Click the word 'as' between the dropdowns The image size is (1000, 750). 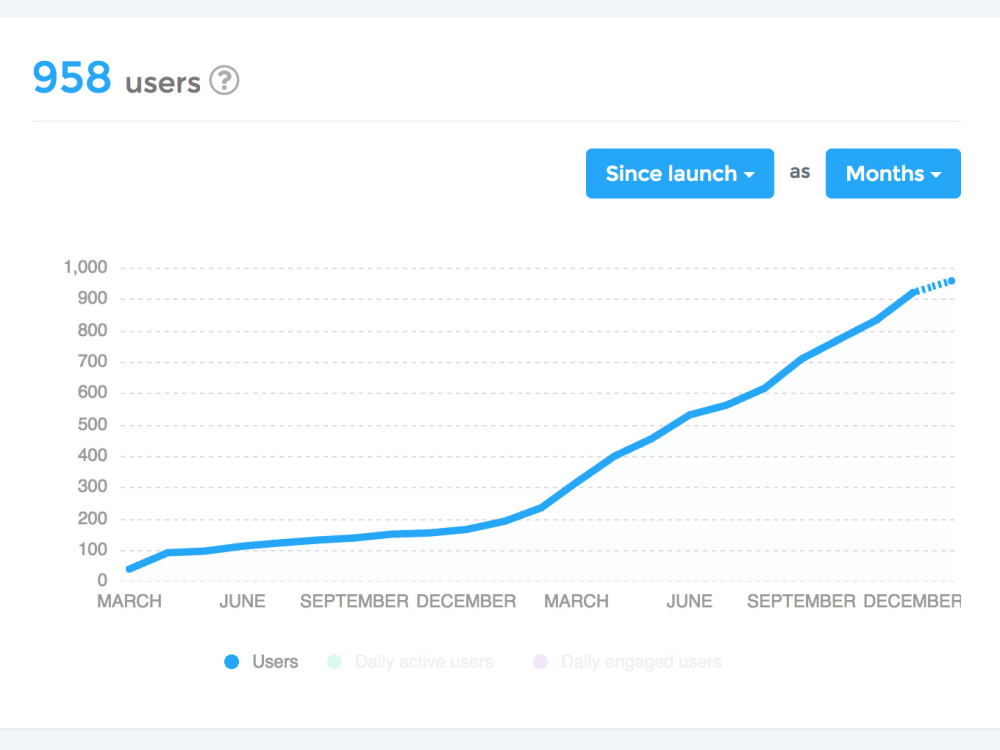(800, 172)
